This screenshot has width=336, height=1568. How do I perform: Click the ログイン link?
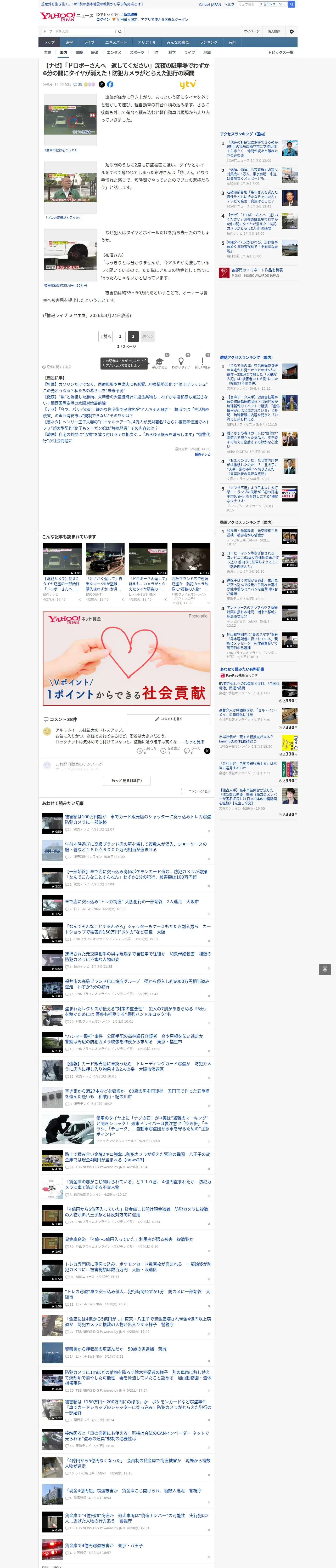click(103, 20)
